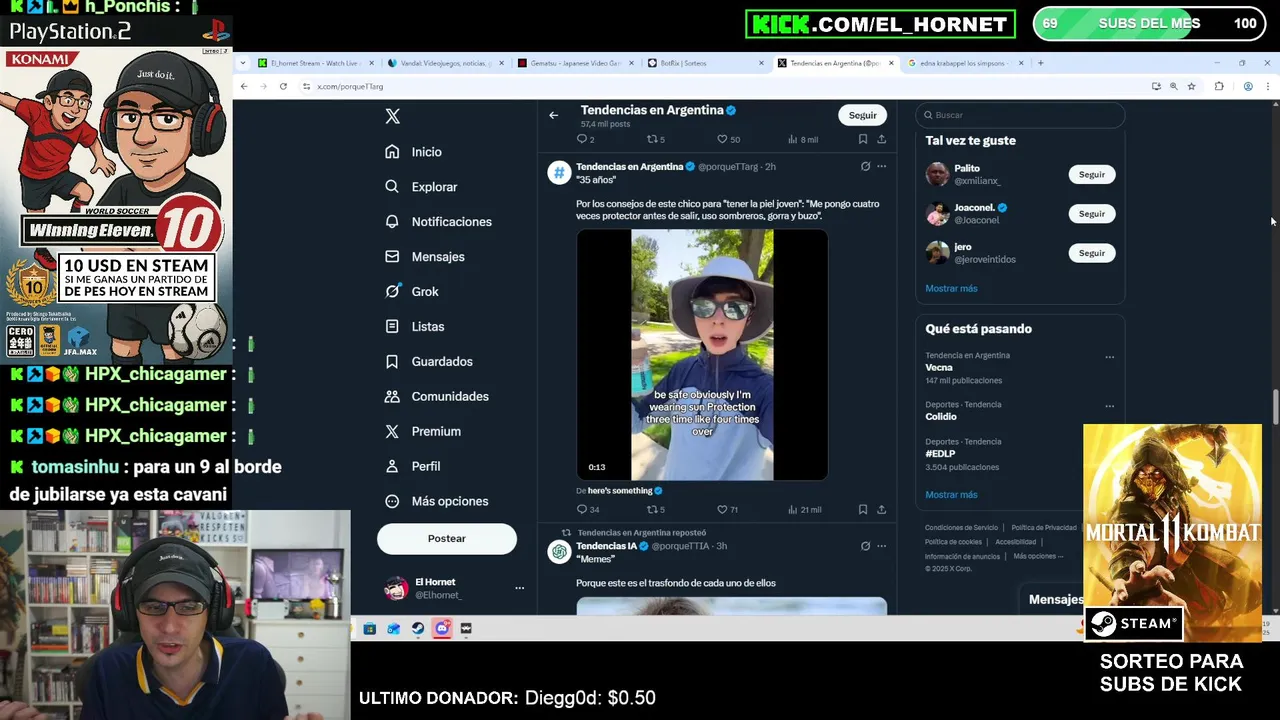Open the X logo home icon
Viewport: 1280px width, 720px height.
(393, 116)
